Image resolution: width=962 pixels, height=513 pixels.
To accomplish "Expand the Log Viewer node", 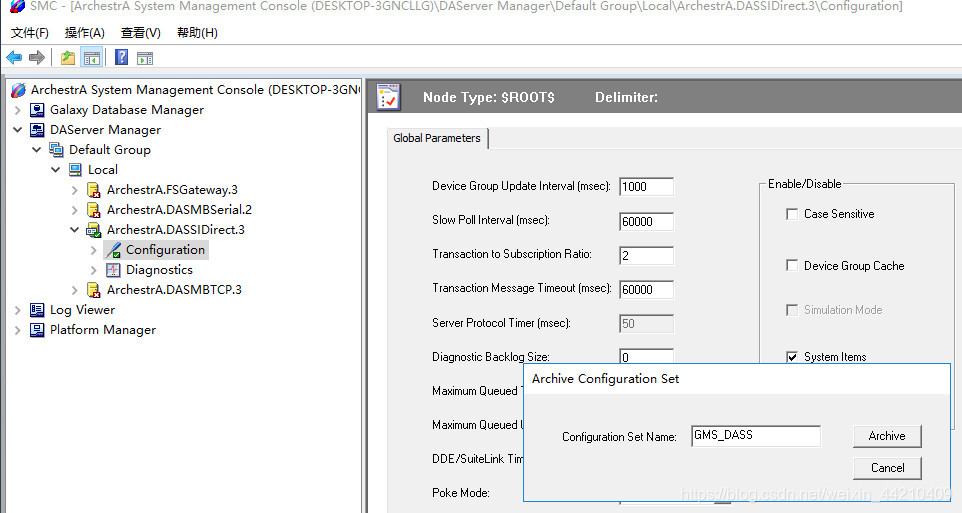I will (18, 310).
